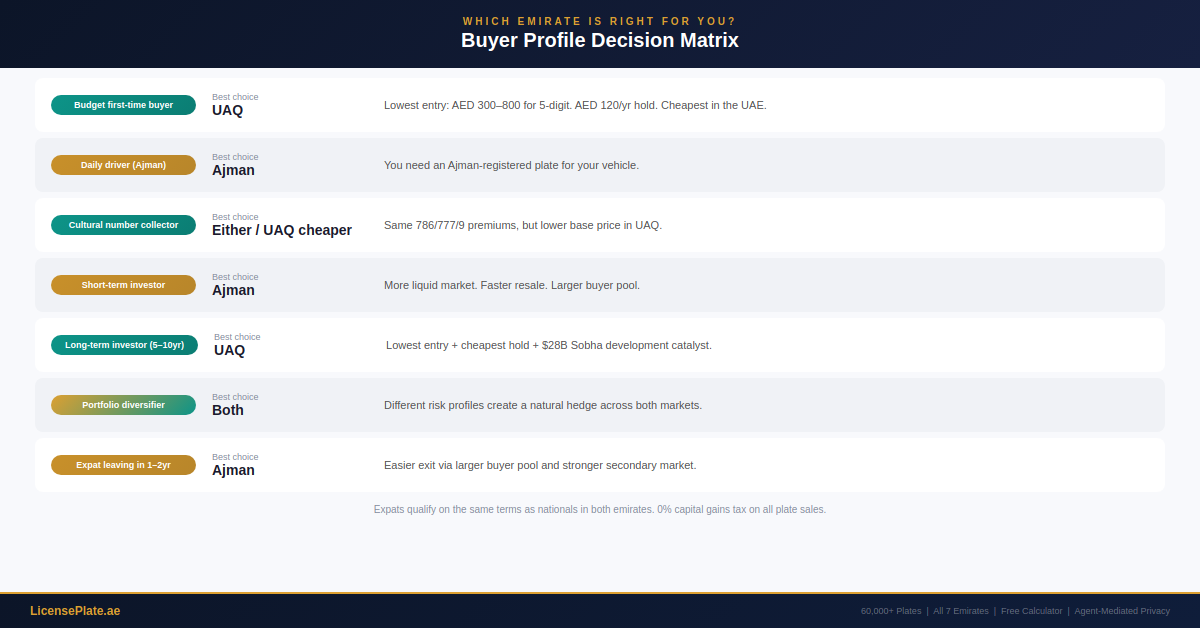Open the All 7 Emirates footer link
The width and height of the screenshot is (1200, 628).
pyautogui.click(x=961, y=611)
